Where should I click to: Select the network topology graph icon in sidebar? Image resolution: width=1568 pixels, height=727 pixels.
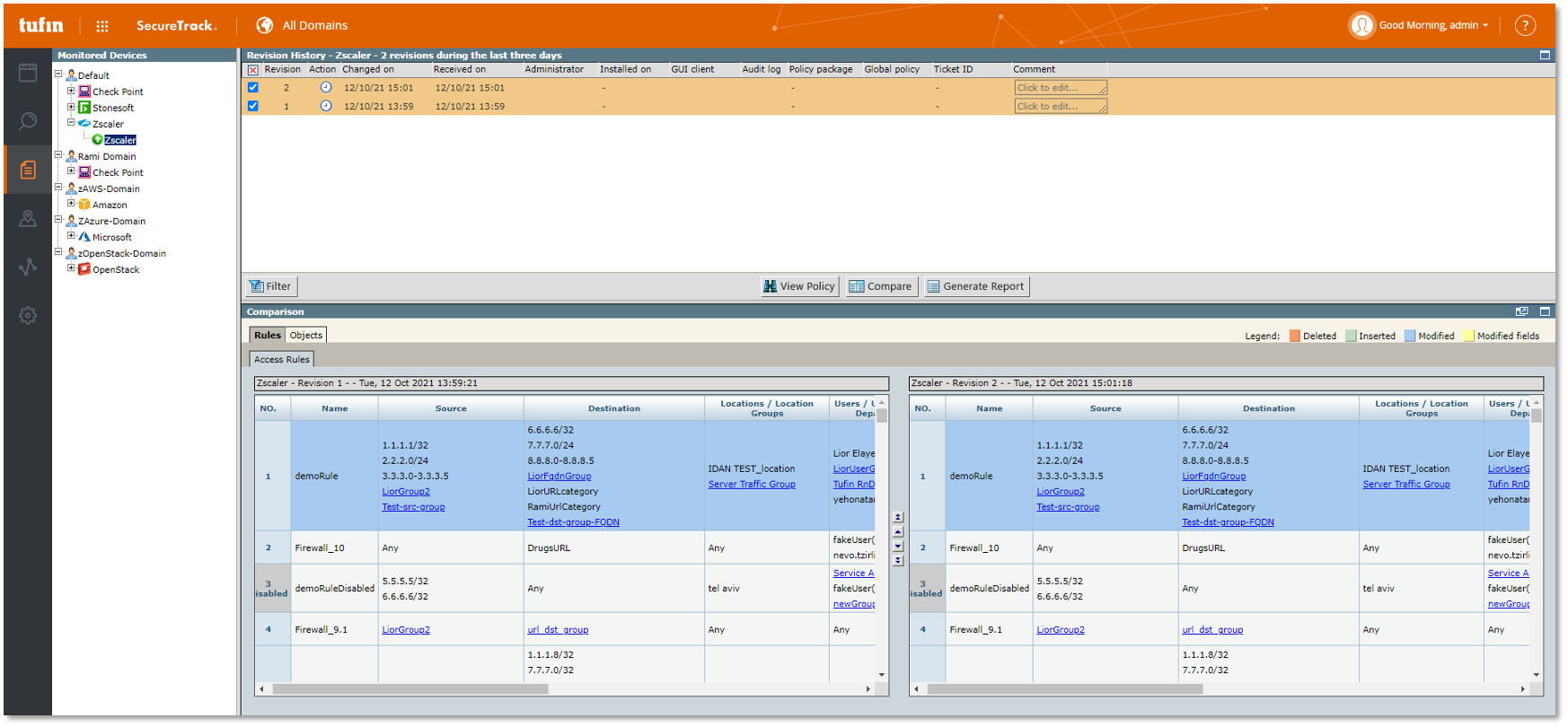(28, 267)
